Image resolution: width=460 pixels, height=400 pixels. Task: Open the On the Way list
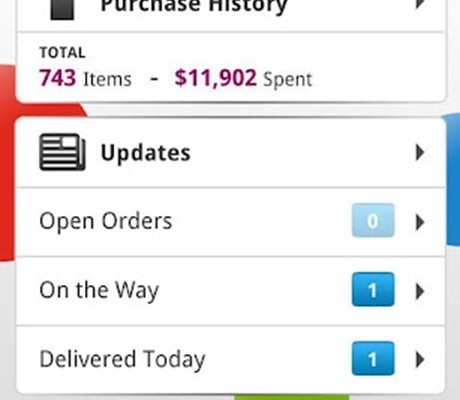point(230,291)
